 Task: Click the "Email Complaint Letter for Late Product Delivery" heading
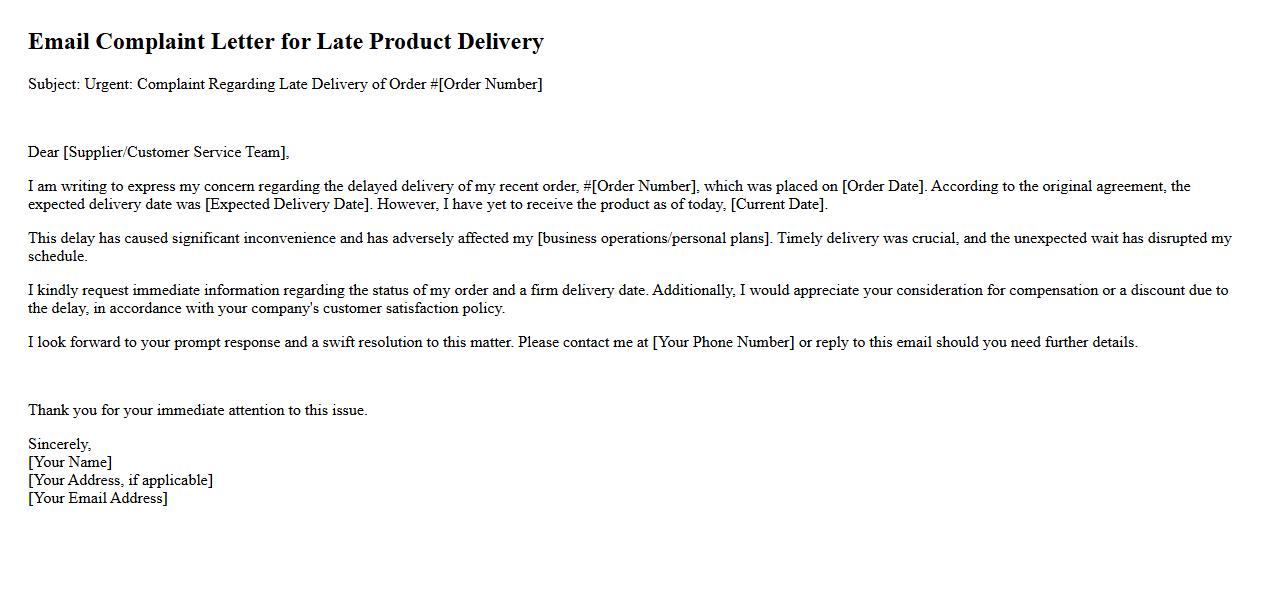coord(285,42)
